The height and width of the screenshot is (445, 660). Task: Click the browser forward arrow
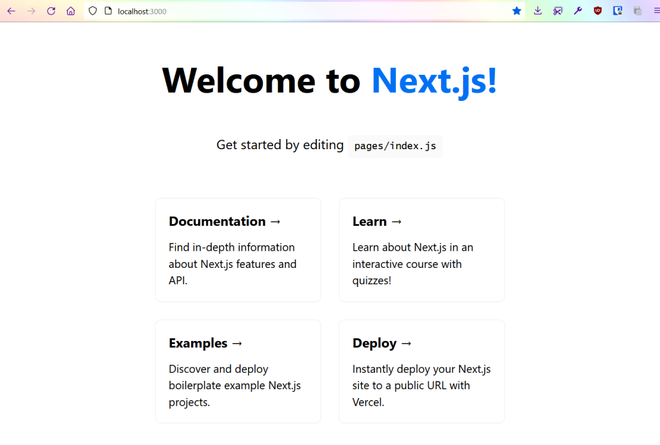(31, 11)
